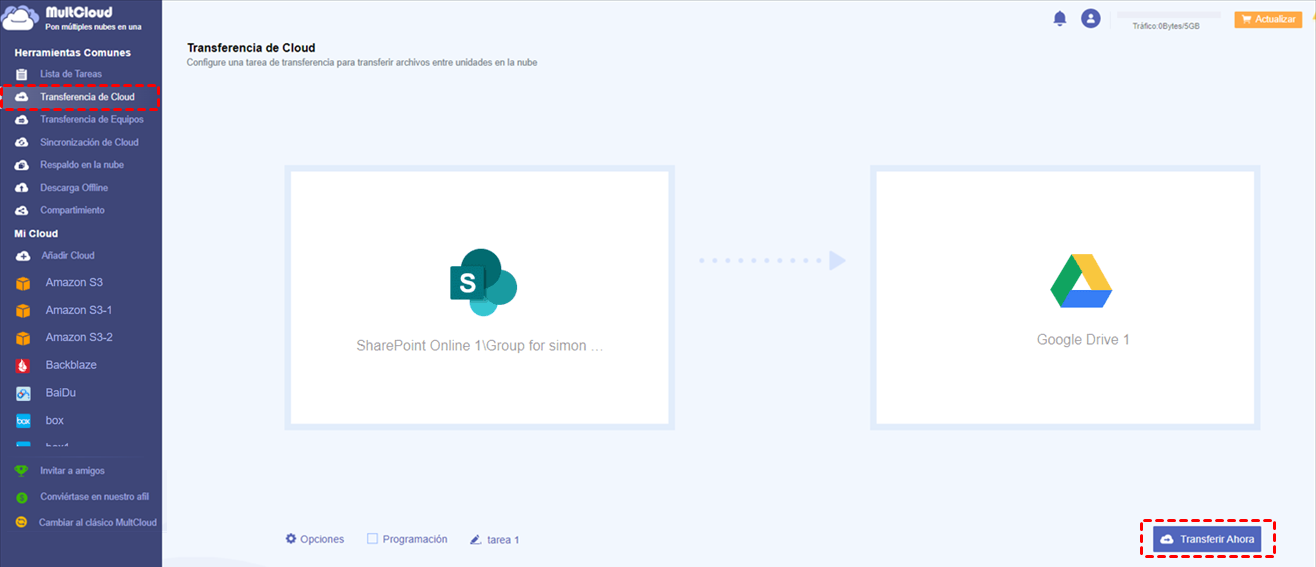Click the box logo icon
Viewport: 1316px width, 567px height.
click(x=23, y=421)
